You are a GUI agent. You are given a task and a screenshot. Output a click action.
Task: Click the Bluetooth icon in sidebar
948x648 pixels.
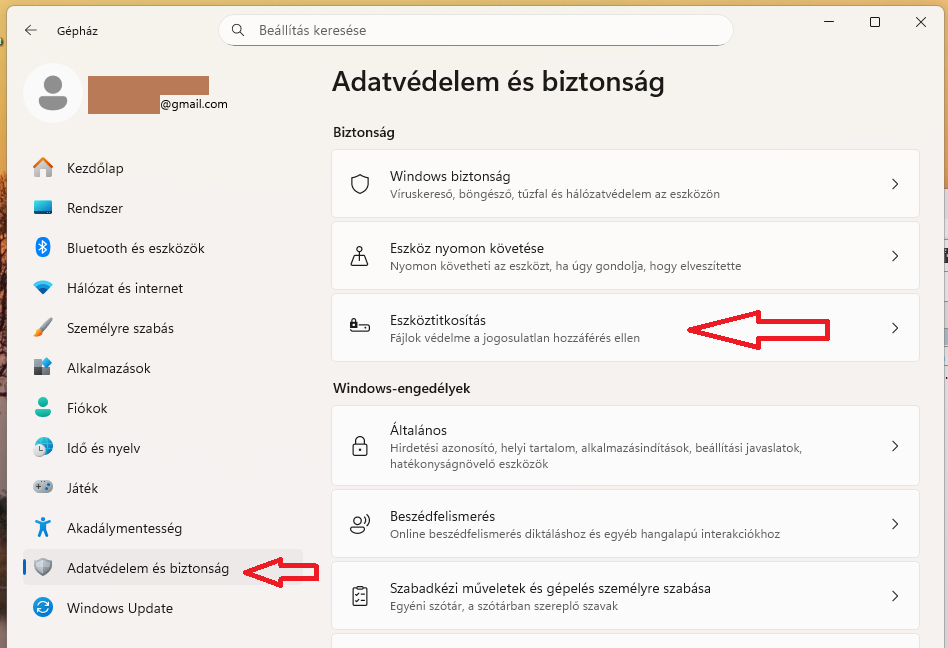[43, 247]
